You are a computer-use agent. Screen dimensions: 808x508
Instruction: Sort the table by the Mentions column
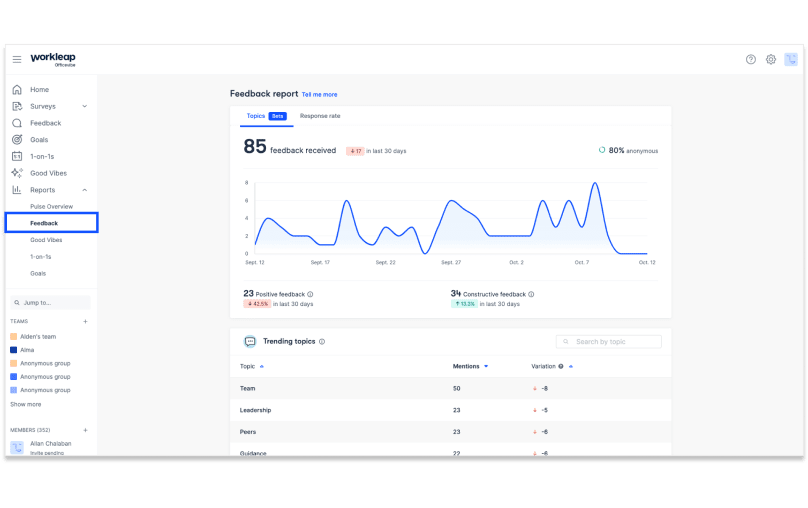coord(486,366)
